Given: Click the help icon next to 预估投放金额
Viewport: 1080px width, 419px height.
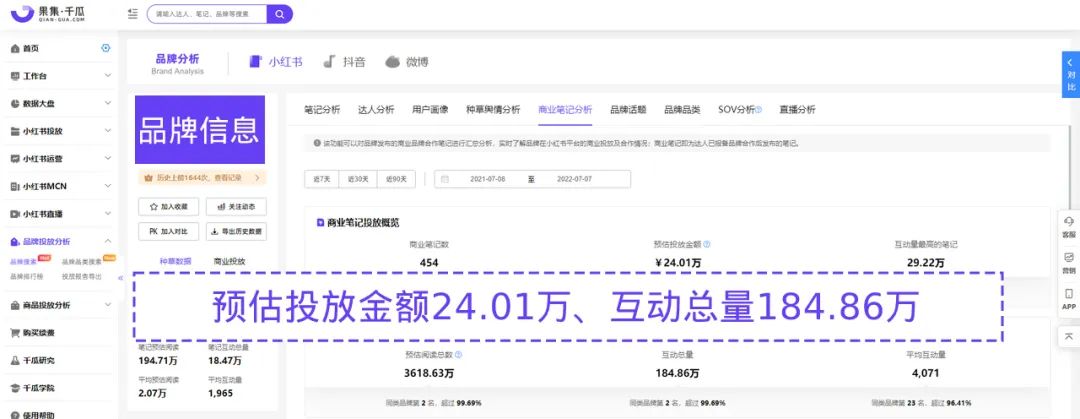Looking at the screenshot, I should coord(709,244).
